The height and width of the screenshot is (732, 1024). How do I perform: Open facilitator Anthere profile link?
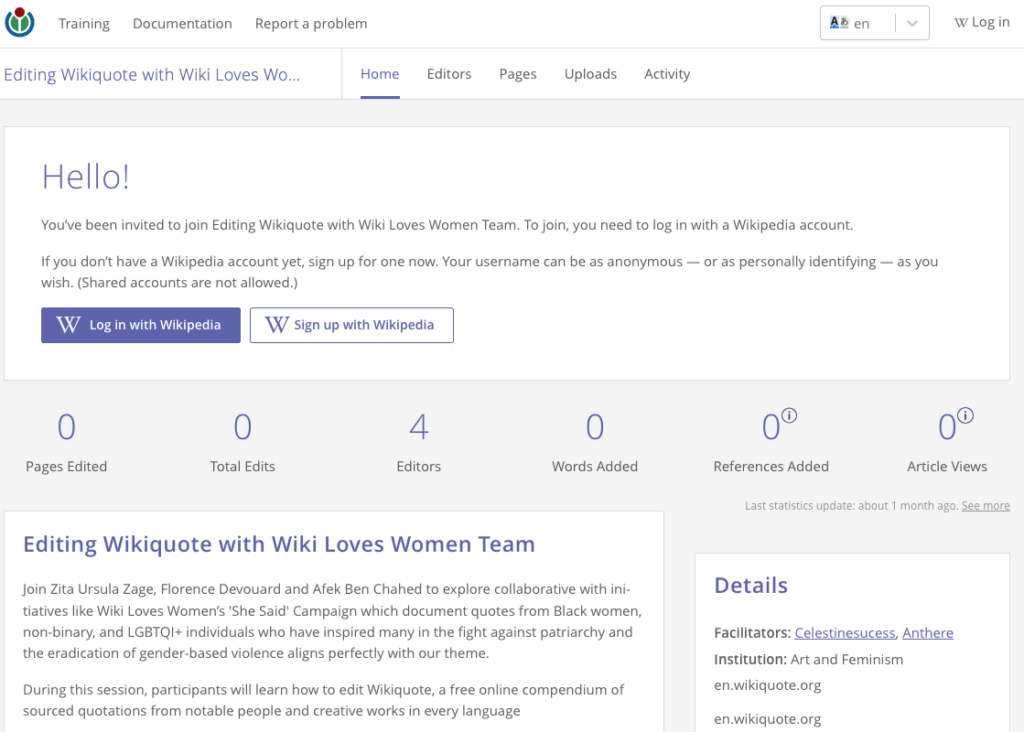927,633
